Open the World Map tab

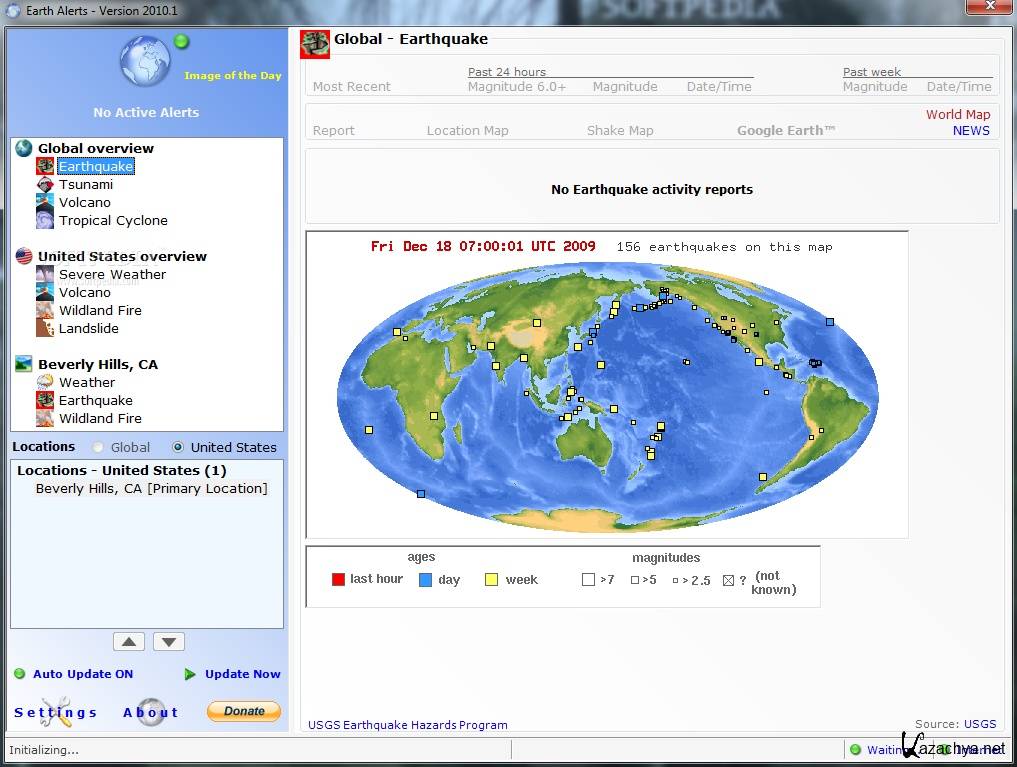pos(957,114)
